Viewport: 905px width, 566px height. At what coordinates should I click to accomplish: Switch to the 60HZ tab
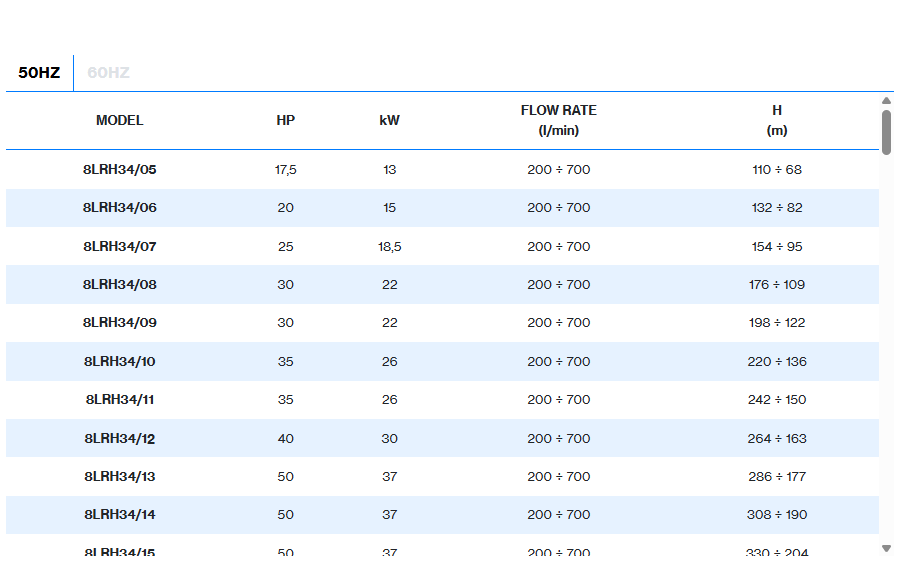click(x=108, y=73)
